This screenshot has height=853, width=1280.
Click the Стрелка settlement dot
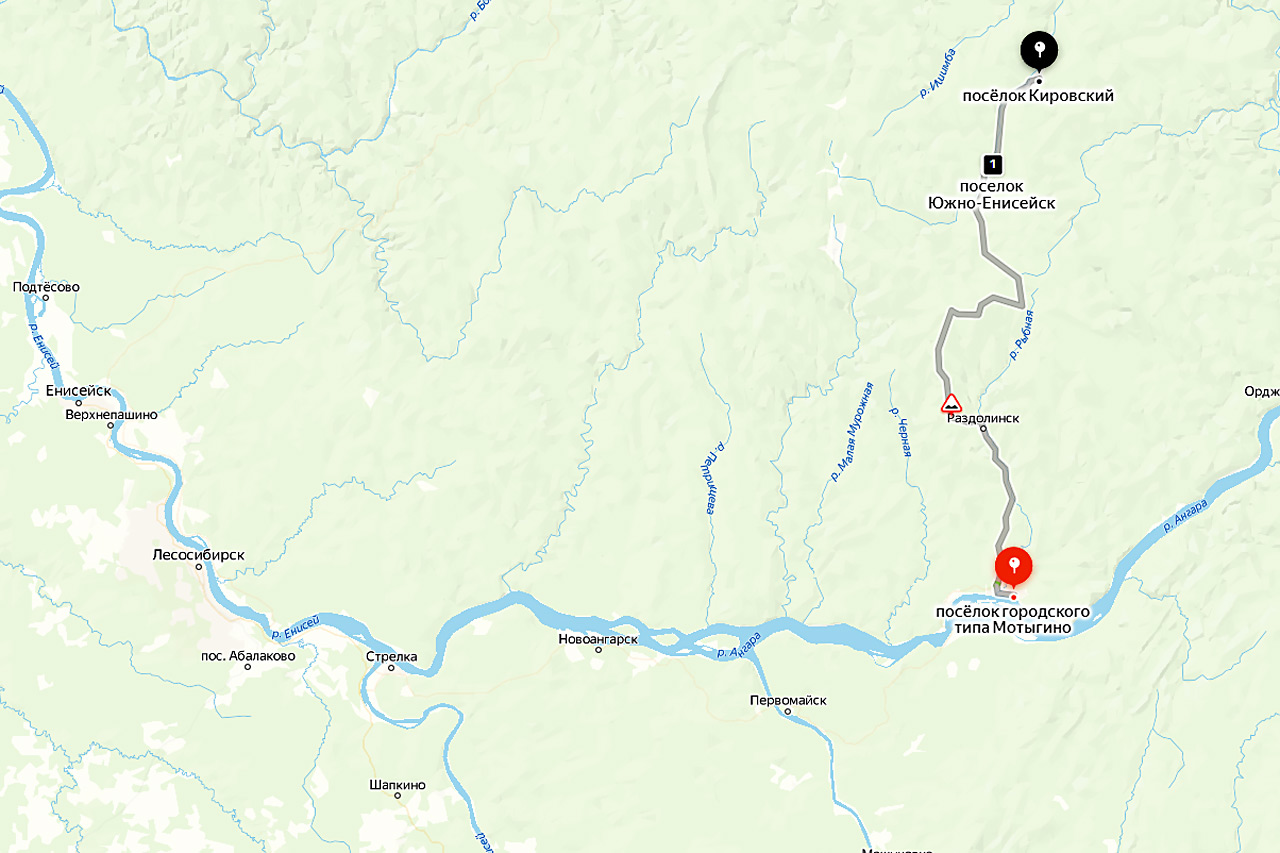click(391, 669)
